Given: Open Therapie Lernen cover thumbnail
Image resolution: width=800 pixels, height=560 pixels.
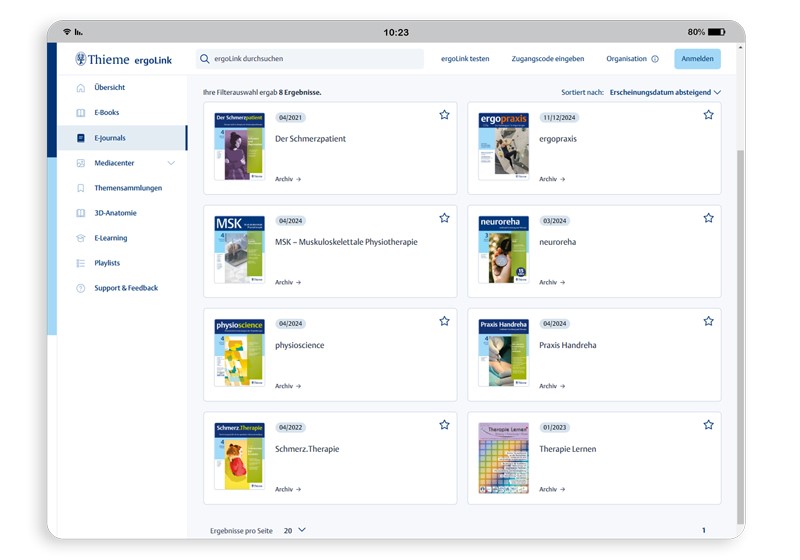Looking at the screenshot, I should tap(504, 458).
